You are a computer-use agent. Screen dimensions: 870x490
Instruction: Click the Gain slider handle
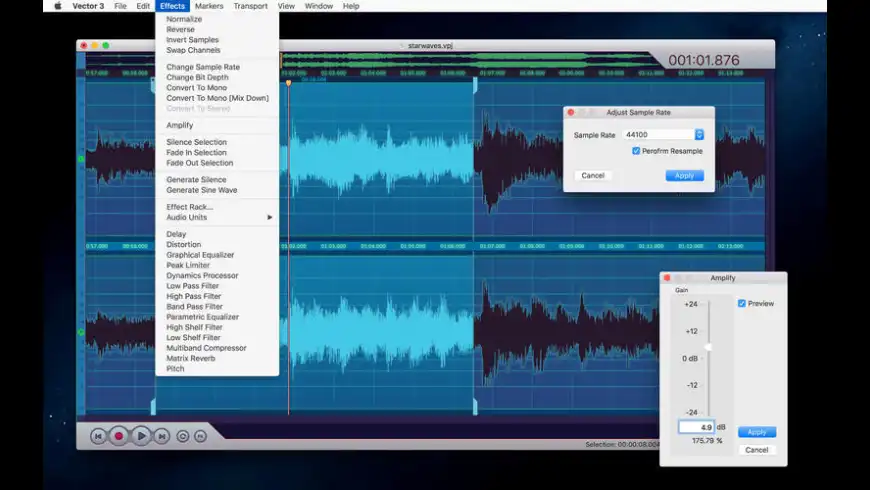[708, 347]
